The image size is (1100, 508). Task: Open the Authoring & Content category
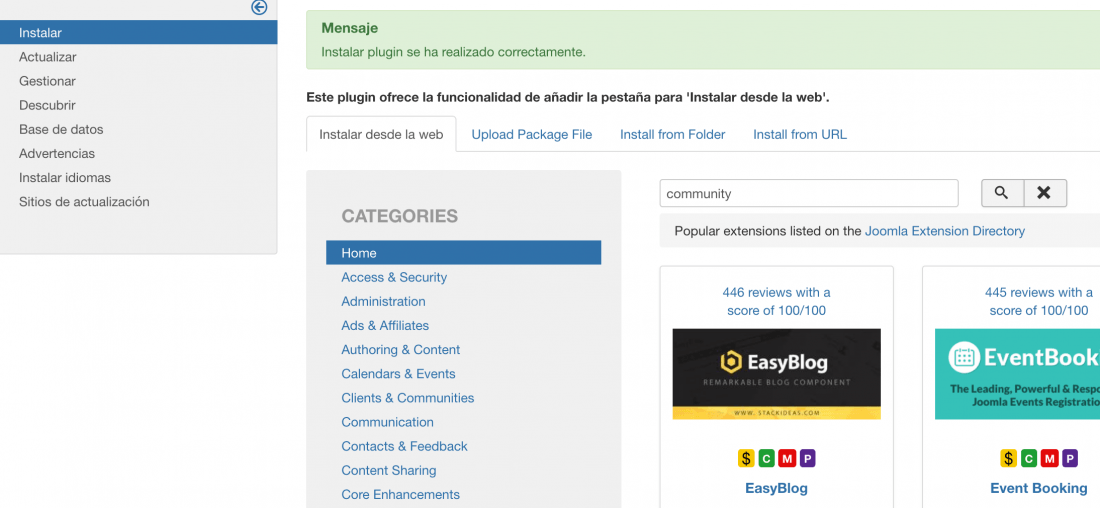point(401,349)
